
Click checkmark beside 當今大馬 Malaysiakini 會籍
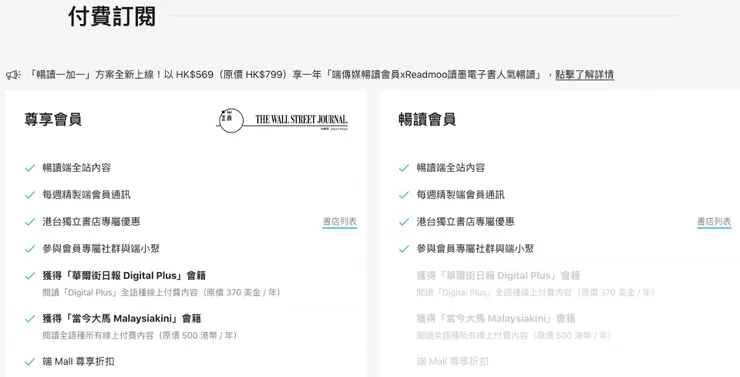tap(30, 319)
